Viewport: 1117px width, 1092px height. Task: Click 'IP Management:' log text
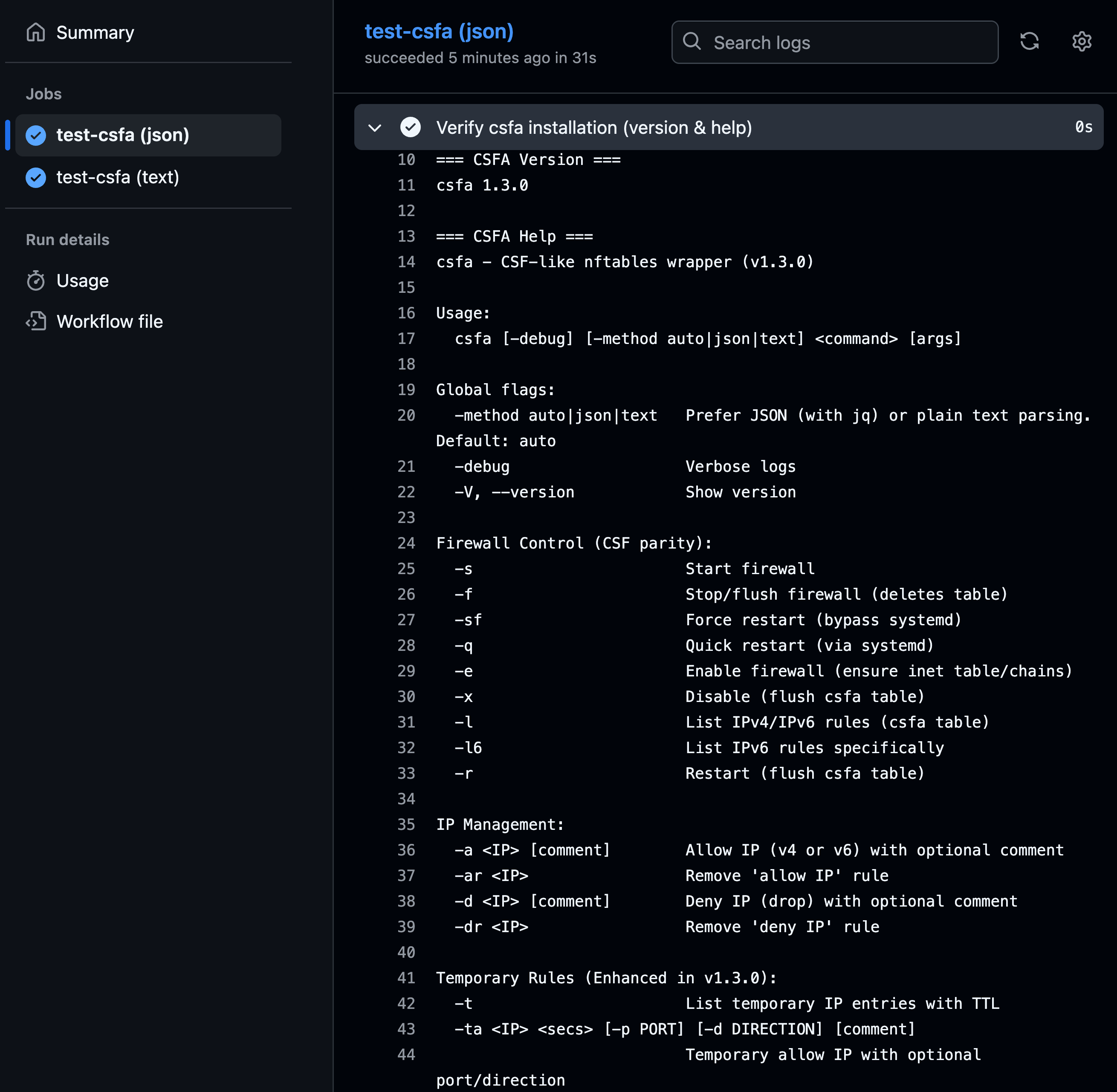(500, 825)
